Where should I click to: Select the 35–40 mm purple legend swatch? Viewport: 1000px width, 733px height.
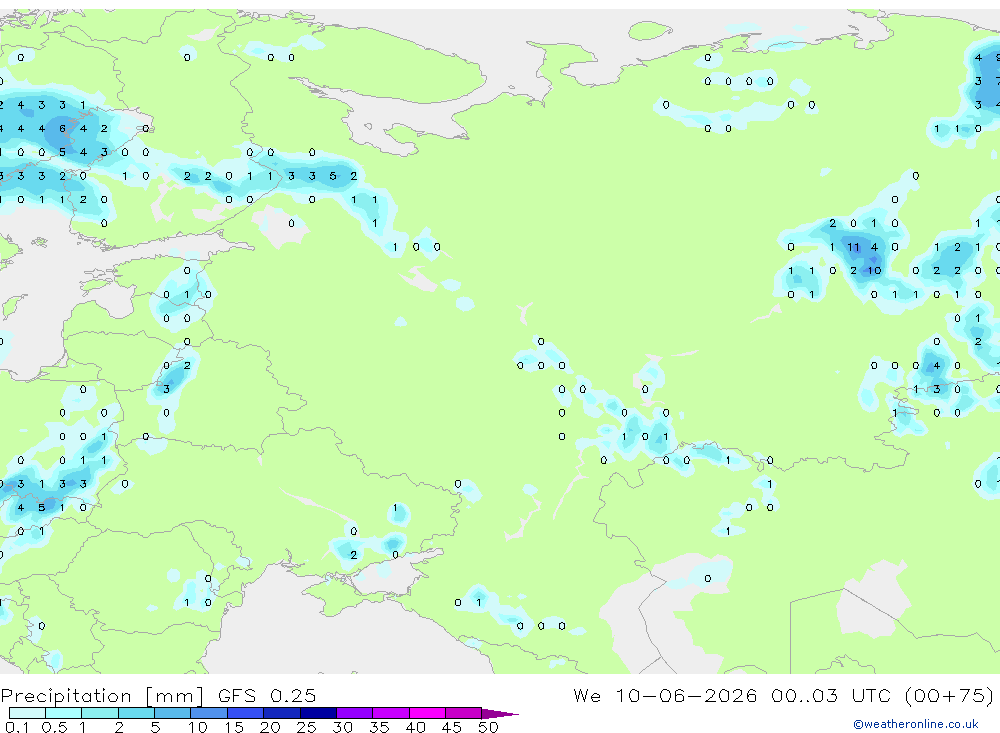pyautogui.click(x=391, y=713)
